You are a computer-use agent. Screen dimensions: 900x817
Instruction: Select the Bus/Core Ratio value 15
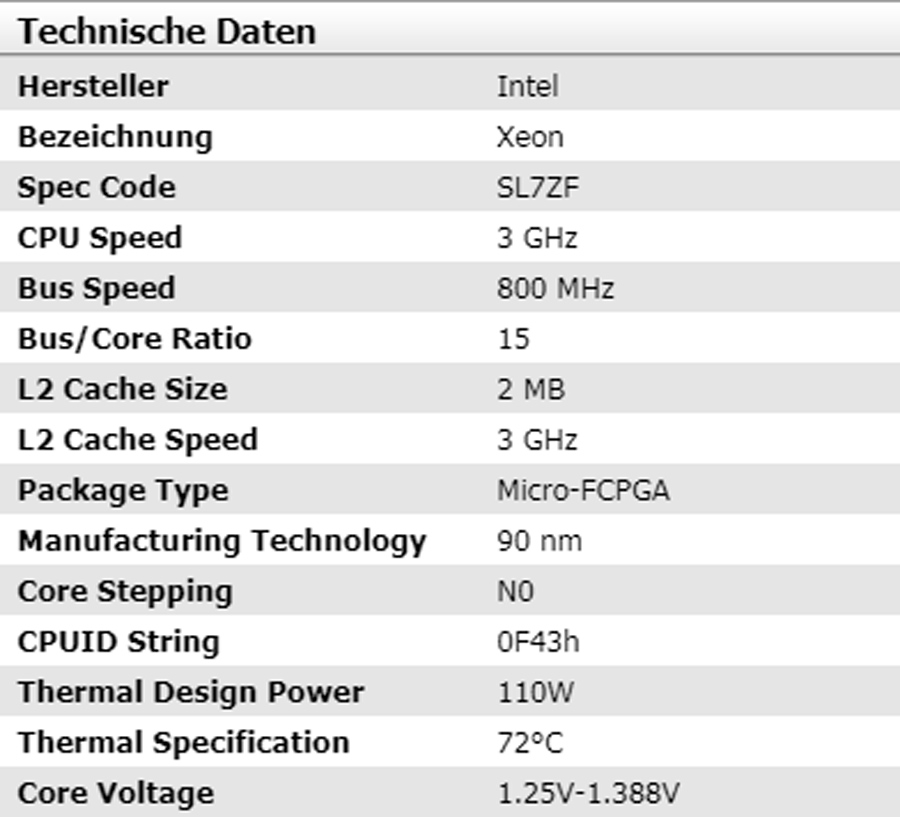pyautogui.click(x=513, y=339)
